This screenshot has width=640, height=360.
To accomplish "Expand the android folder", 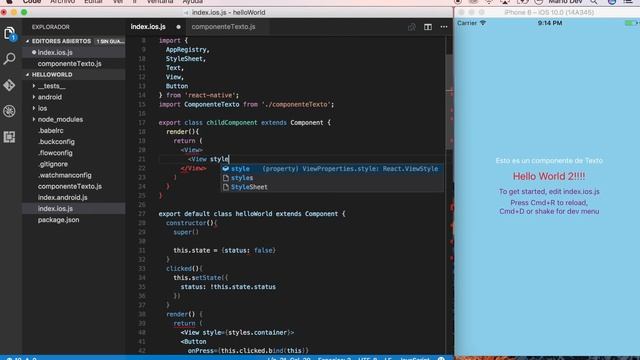I will (34, 97).
